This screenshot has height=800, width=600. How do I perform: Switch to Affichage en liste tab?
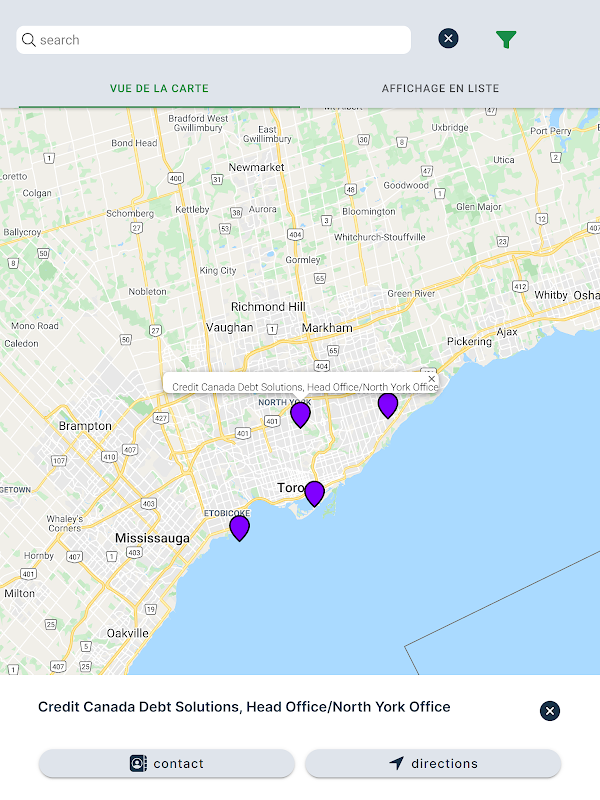[440, 88]
